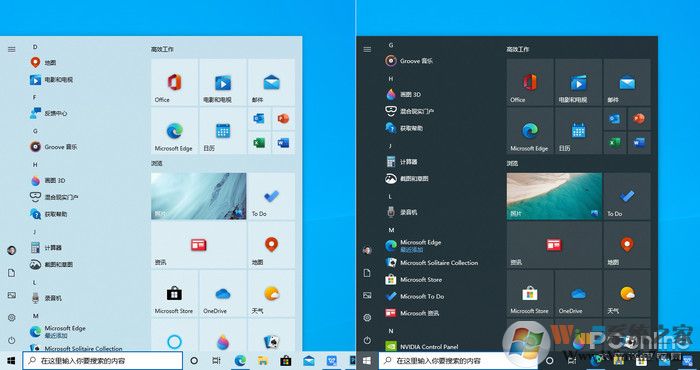Open Settings gear in dark Start sidebar
Screen dimensions: 700x370
pyautogui.click(x=367, y=317)
